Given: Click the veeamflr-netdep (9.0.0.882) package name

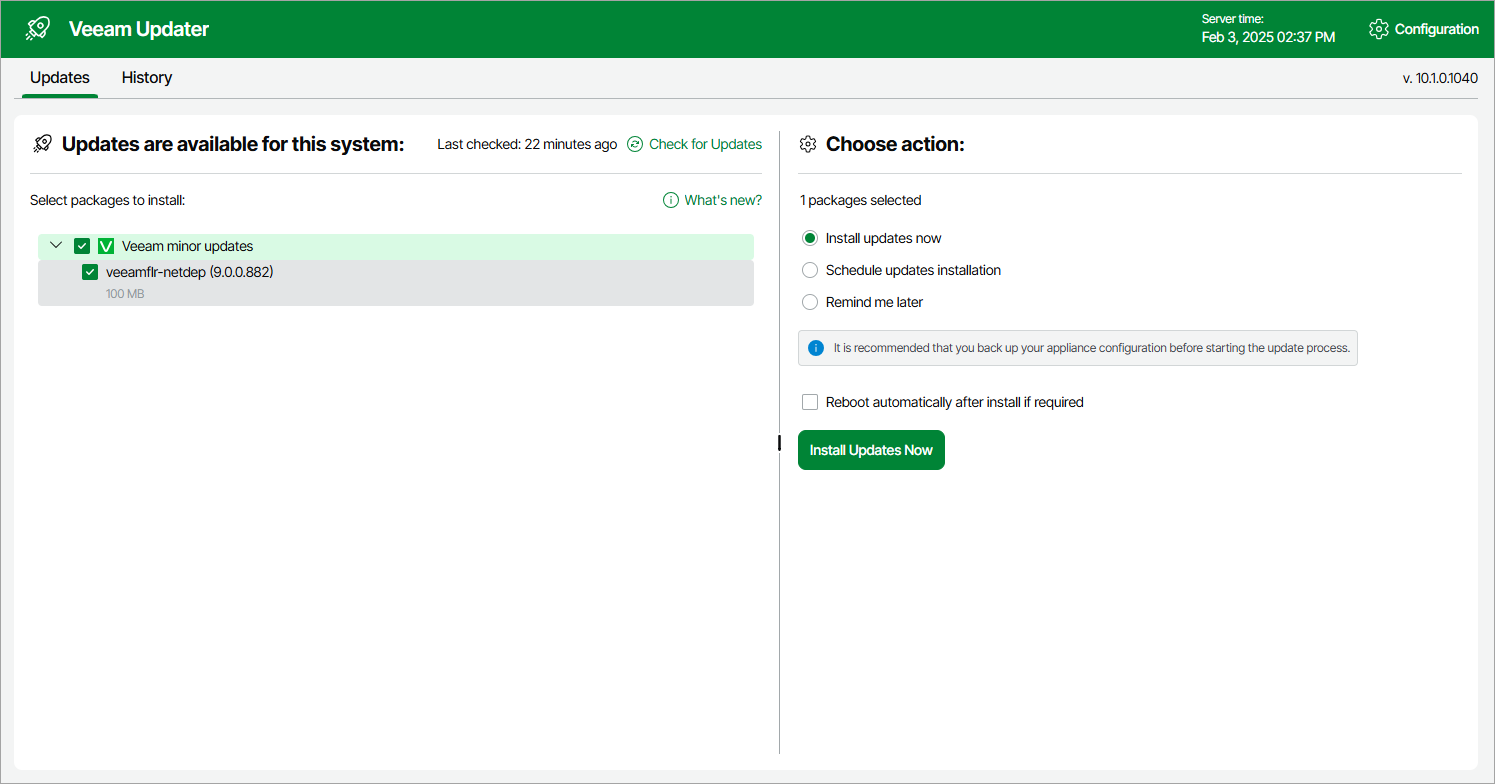Looking at the screenshot, I should pos(190,272).
